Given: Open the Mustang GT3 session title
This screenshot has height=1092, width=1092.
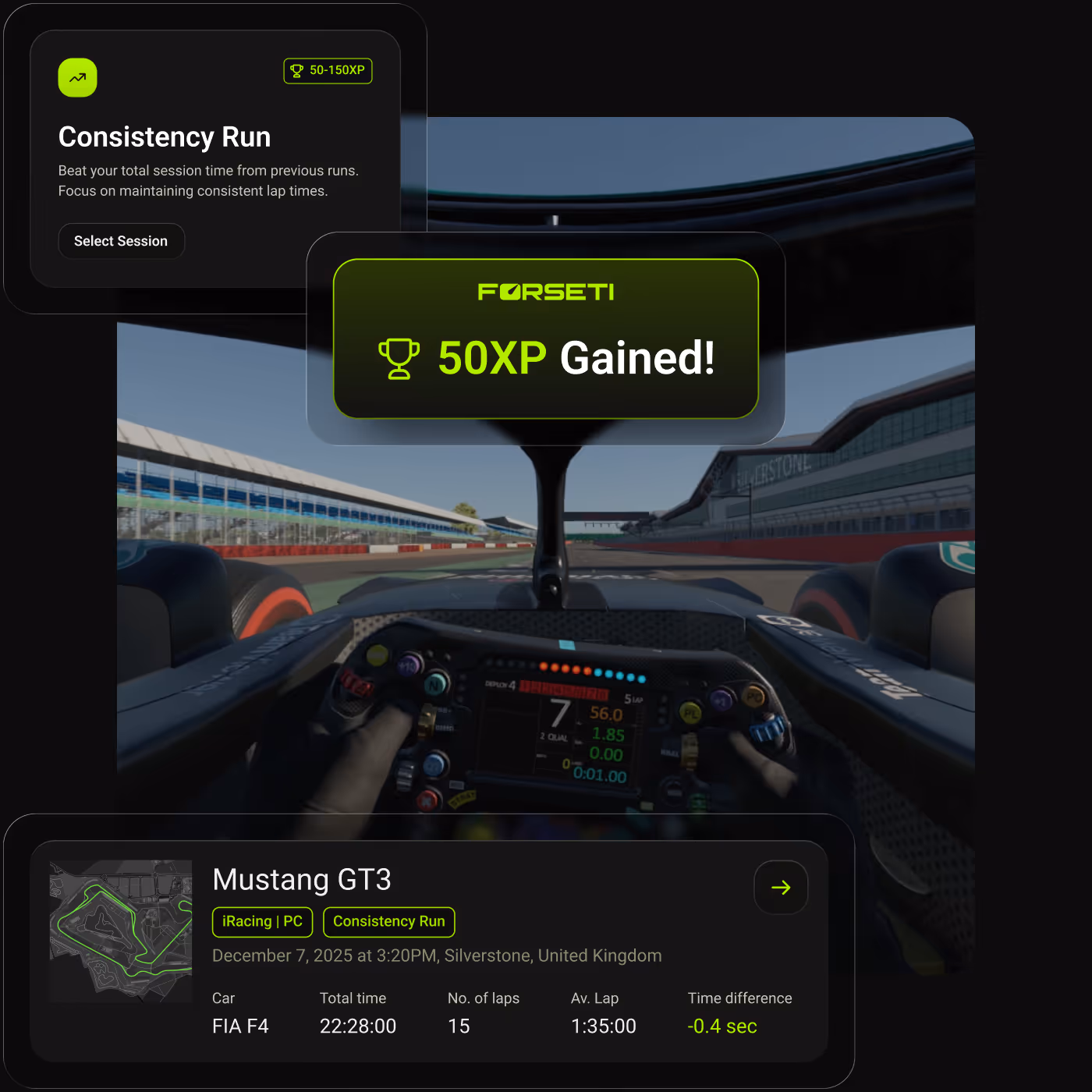Looking at the screenshot, I should 302,879.
